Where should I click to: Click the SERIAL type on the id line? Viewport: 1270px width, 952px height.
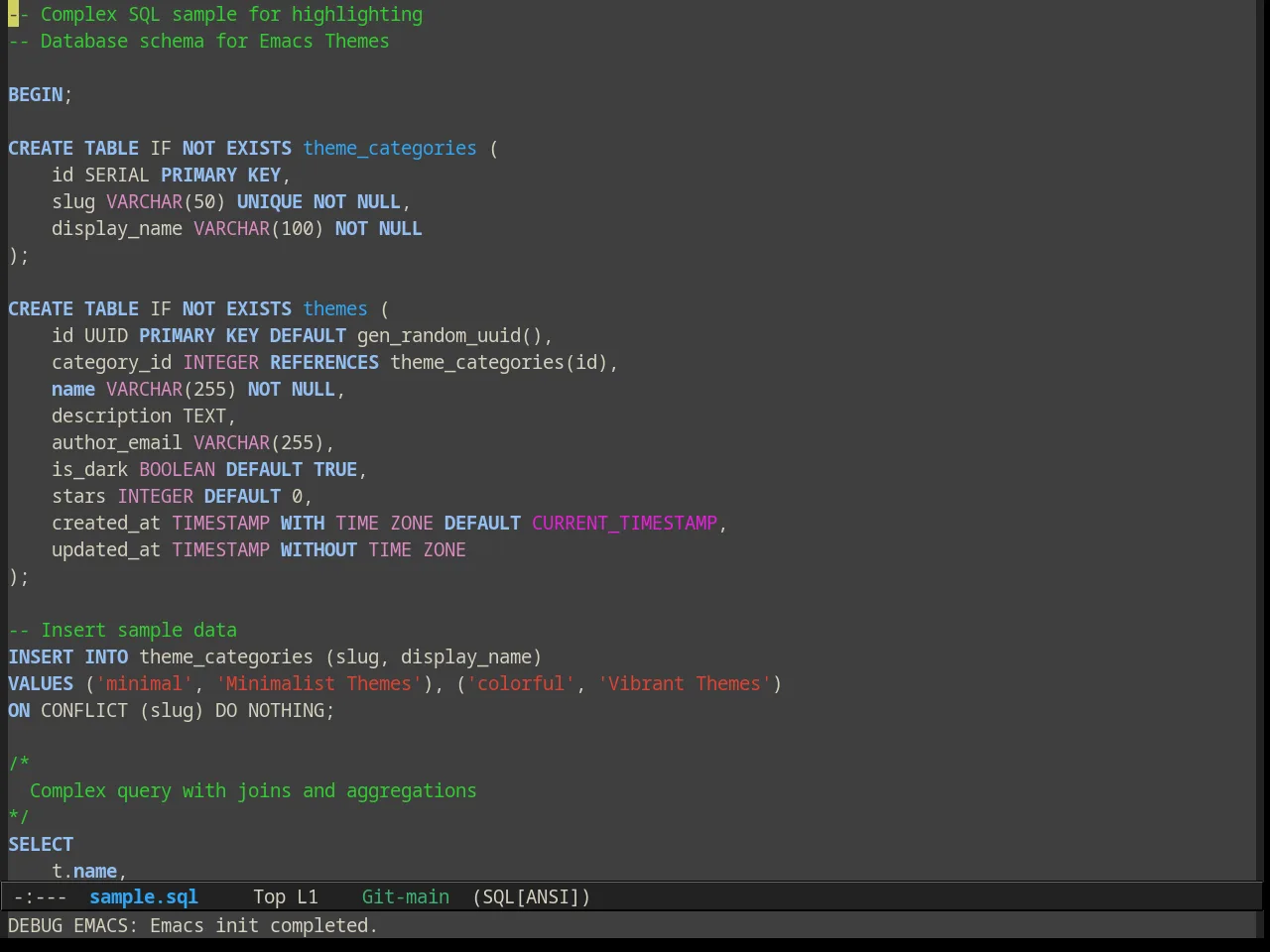[117, 175]
